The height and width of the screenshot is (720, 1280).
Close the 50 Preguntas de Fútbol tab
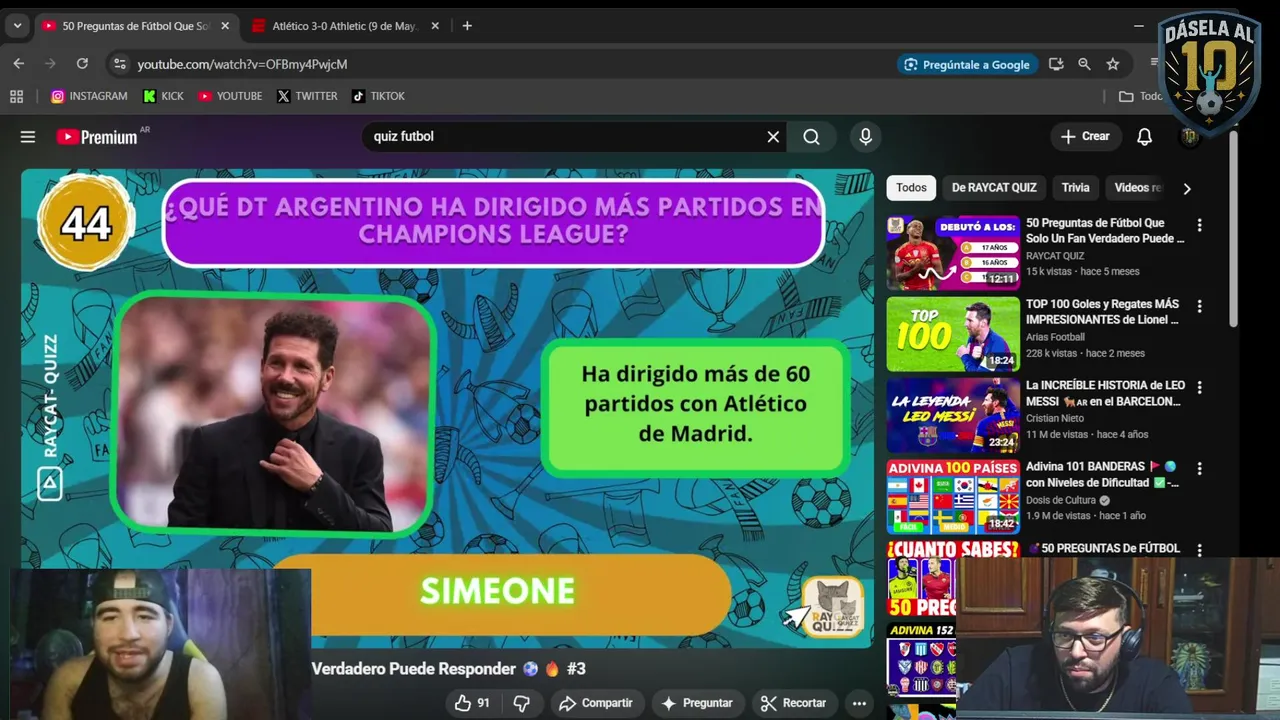click(x=225, y=26)
